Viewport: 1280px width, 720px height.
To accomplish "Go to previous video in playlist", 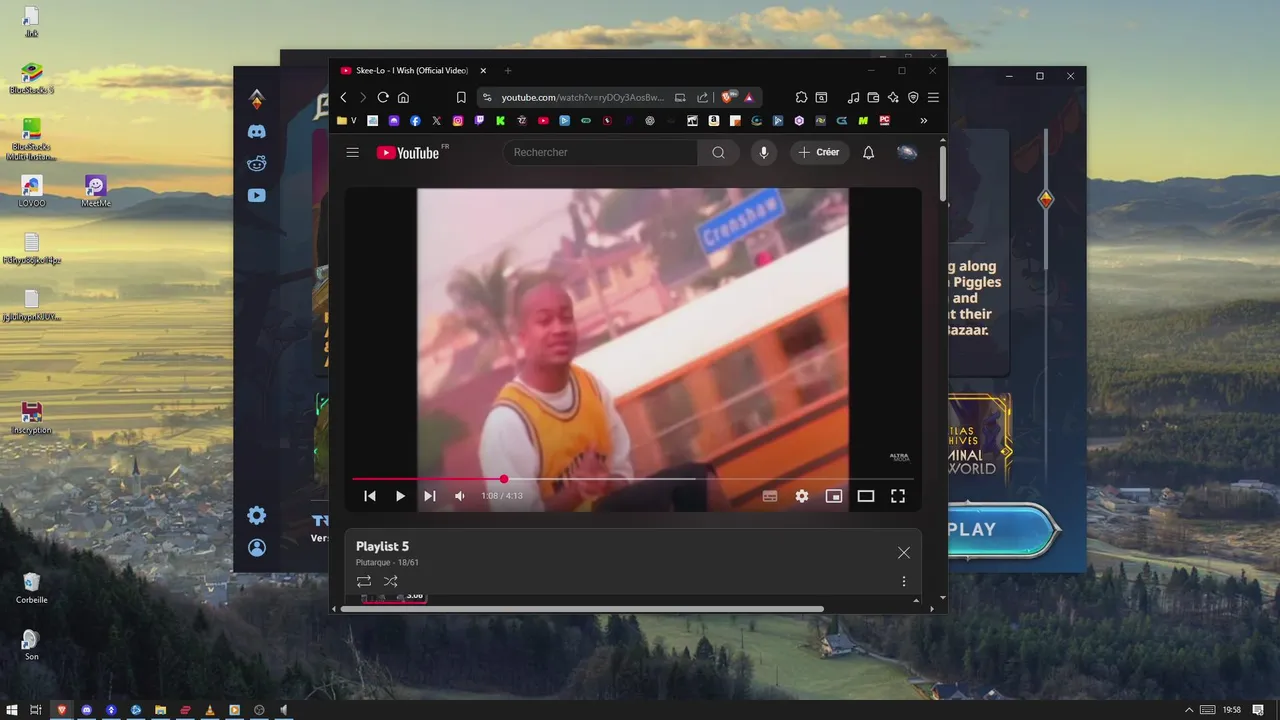I will pos(370,496).
